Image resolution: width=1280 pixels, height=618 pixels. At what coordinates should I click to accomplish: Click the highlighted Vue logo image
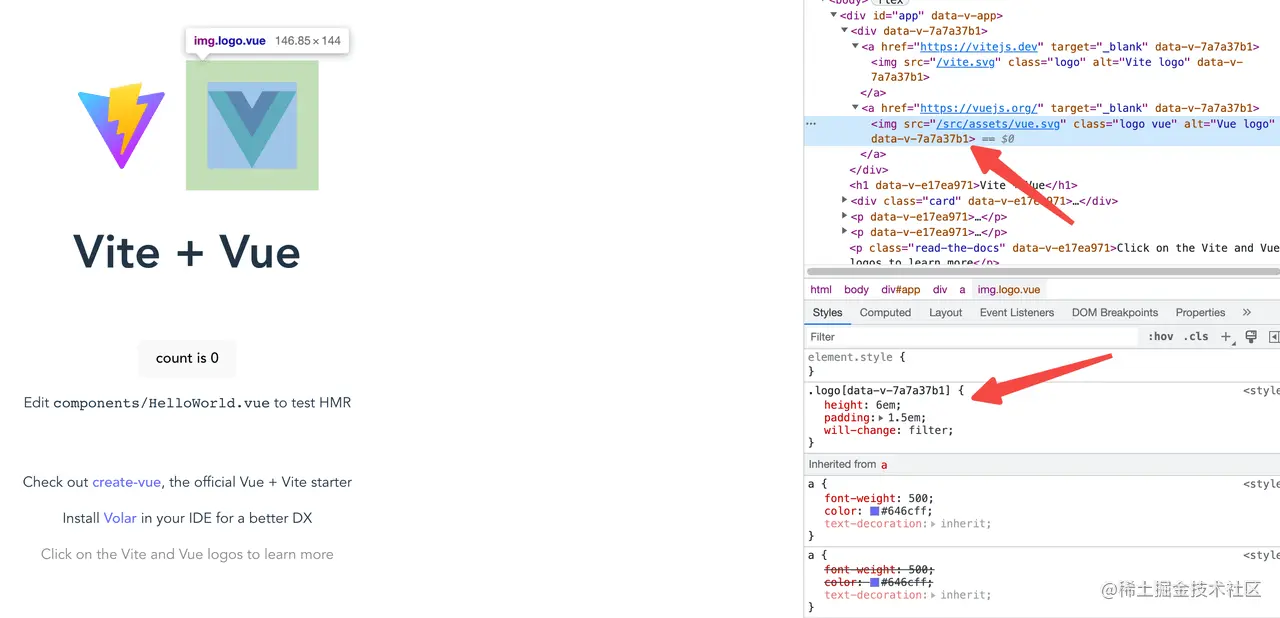tap(252, 125)
